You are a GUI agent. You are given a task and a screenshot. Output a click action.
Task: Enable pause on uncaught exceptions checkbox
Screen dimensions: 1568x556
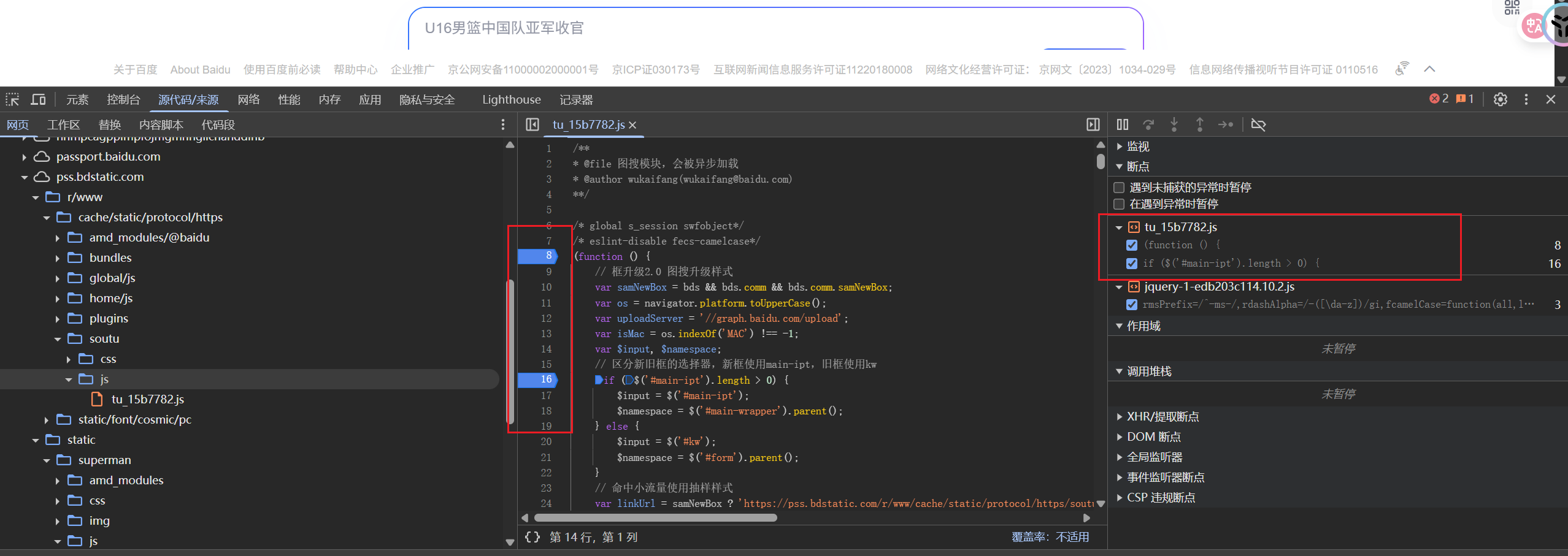1119,188
